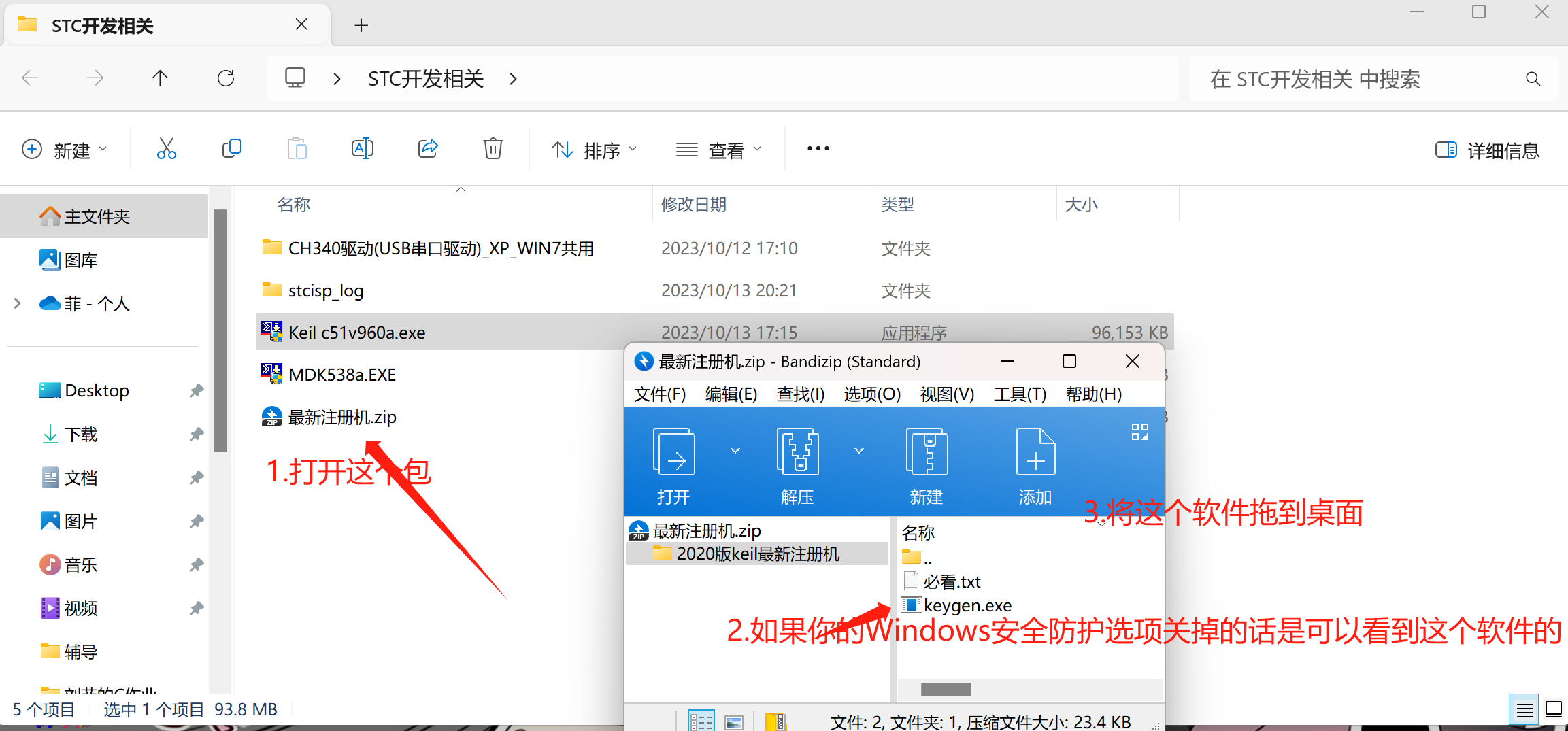Image resolution: width=1568 pixels, height=731 pixels.
Task: Go back with the left arrow navigation button
Action: click(30, 79)
